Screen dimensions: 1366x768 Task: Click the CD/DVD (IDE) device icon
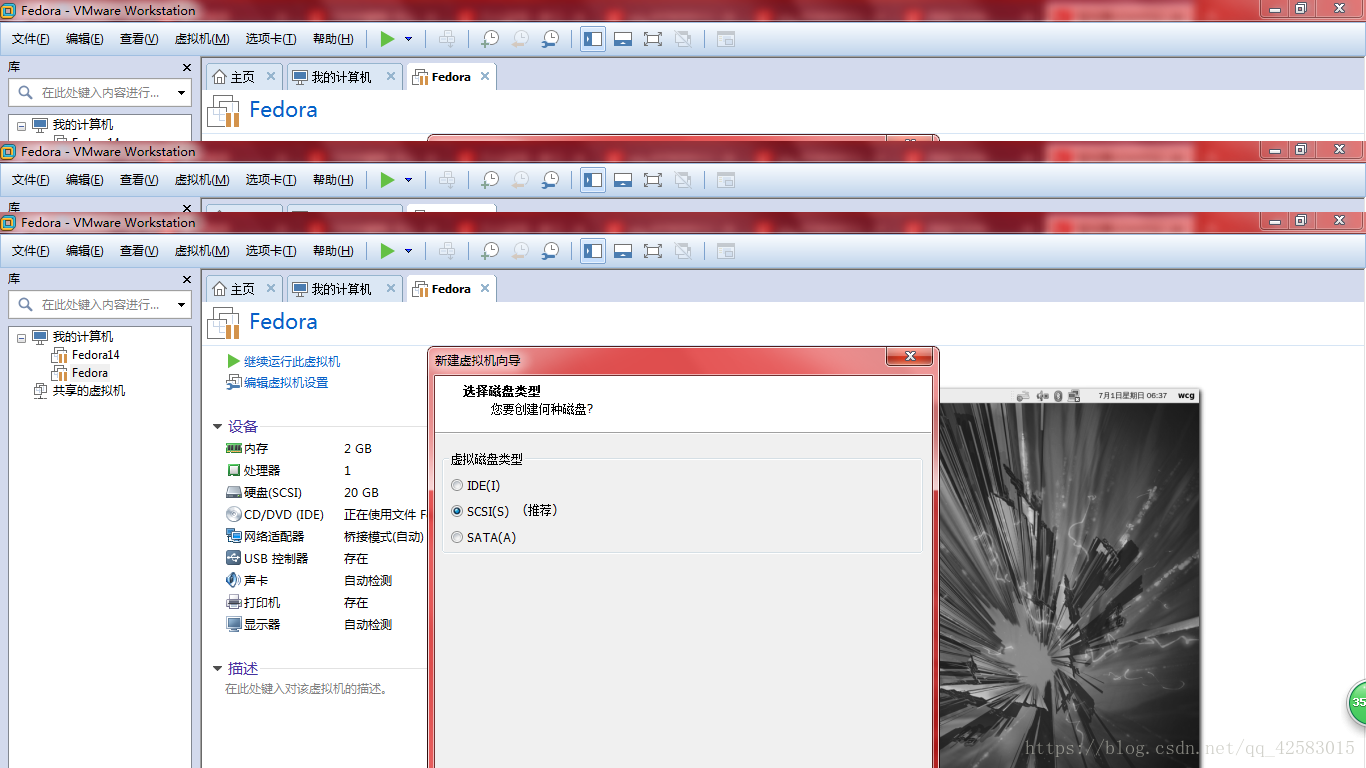[x=234, y=515]
